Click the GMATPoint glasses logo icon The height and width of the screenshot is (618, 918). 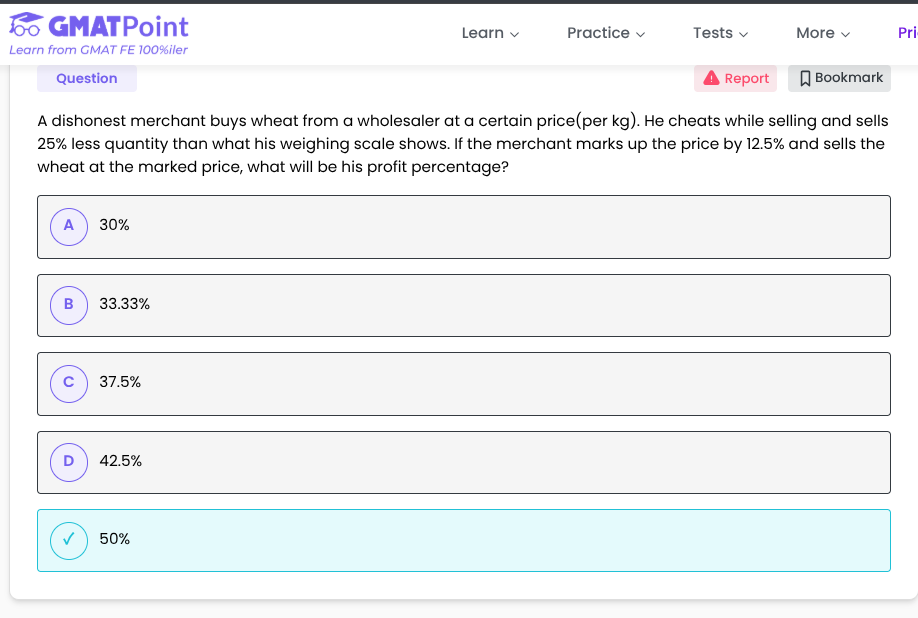(x=26, y=26)
